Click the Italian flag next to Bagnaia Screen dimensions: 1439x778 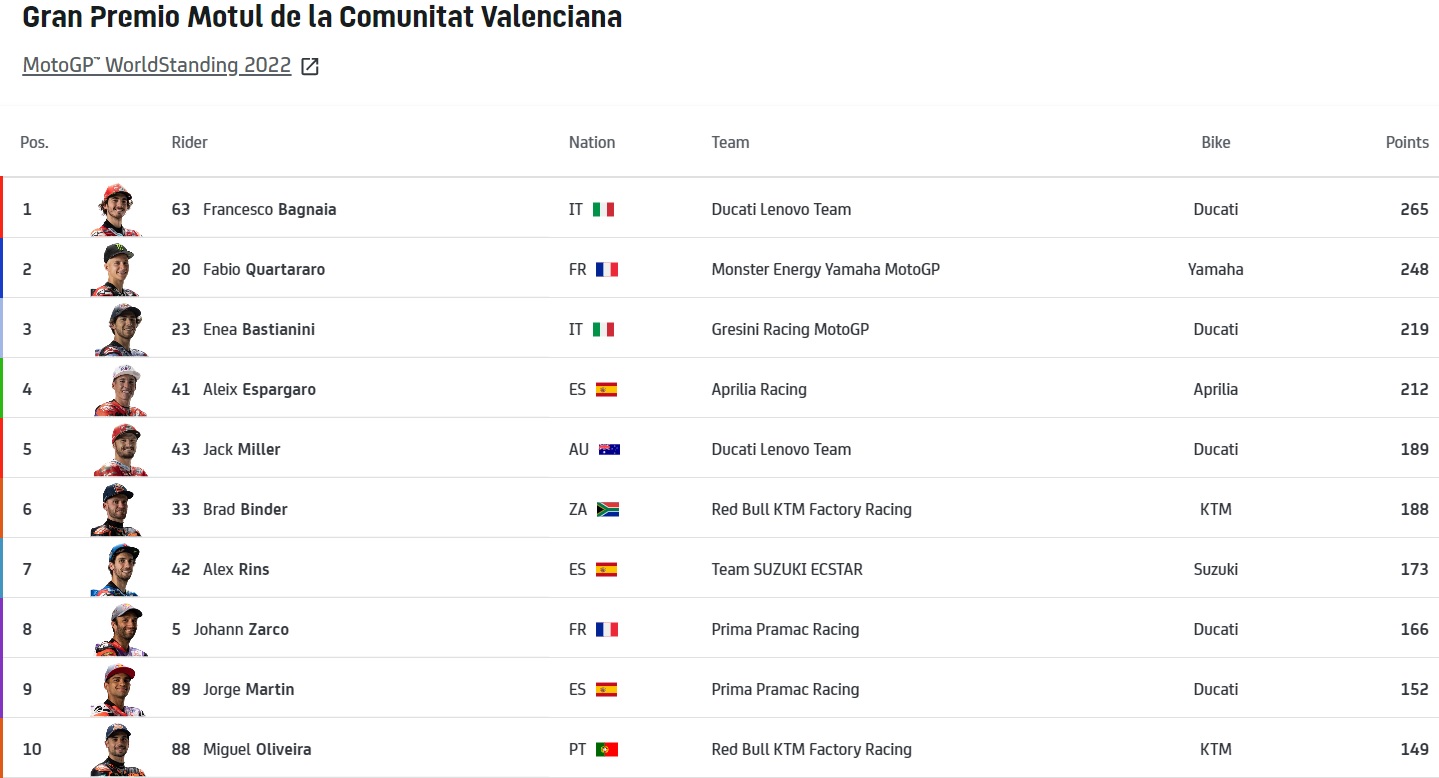(603, 210)
